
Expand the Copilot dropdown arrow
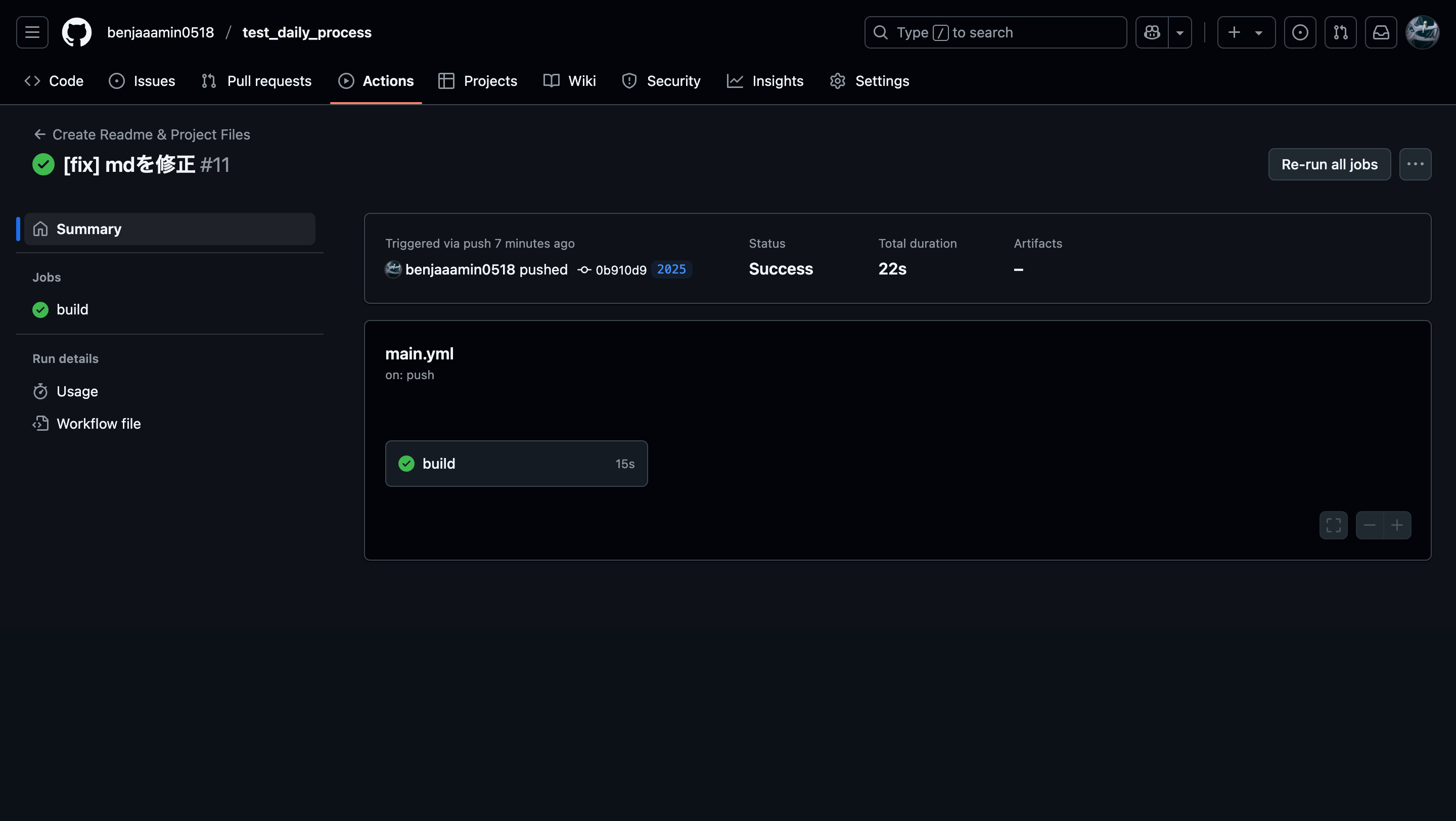pyautogui.click(x=1179, y=32)
